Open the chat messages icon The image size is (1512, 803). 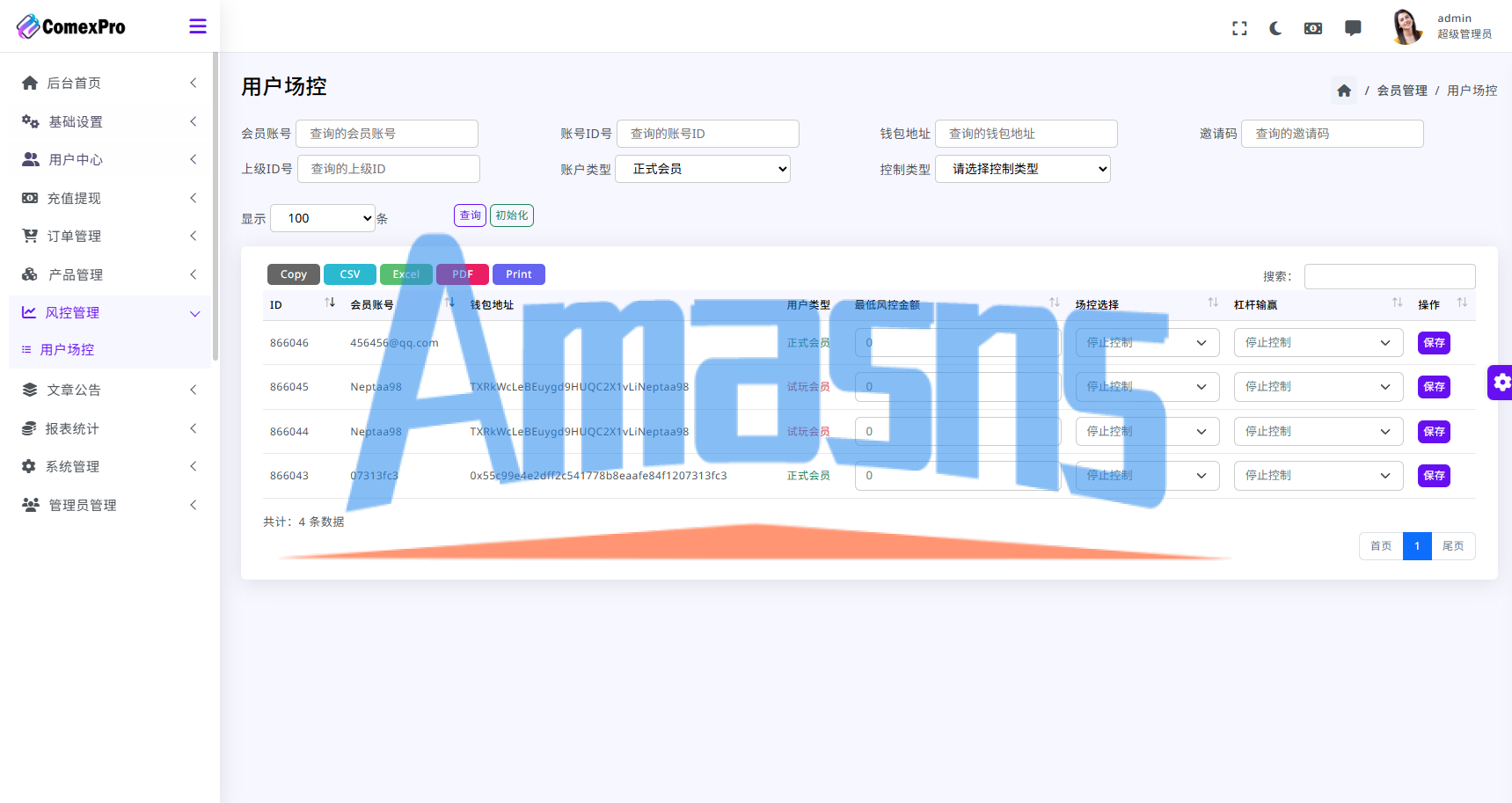1353,28
